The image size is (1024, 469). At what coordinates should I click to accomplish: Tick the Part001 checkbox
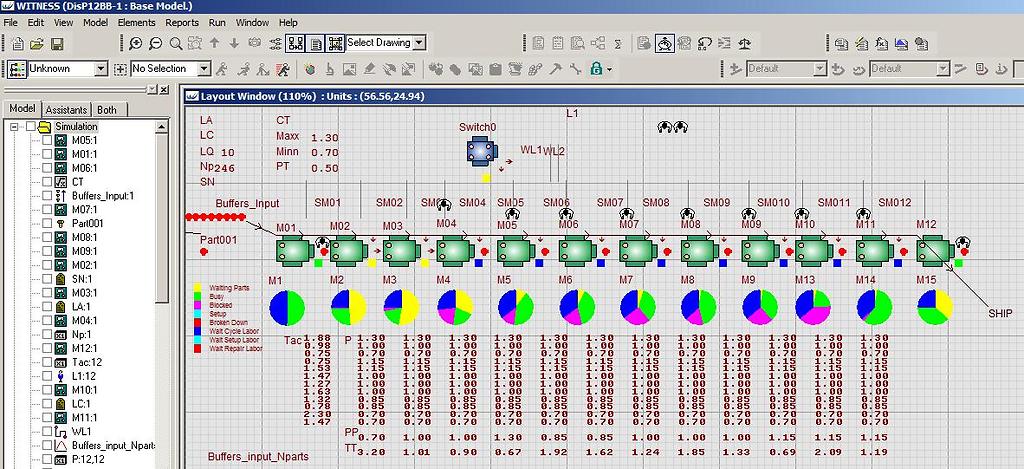coord(47,223)
